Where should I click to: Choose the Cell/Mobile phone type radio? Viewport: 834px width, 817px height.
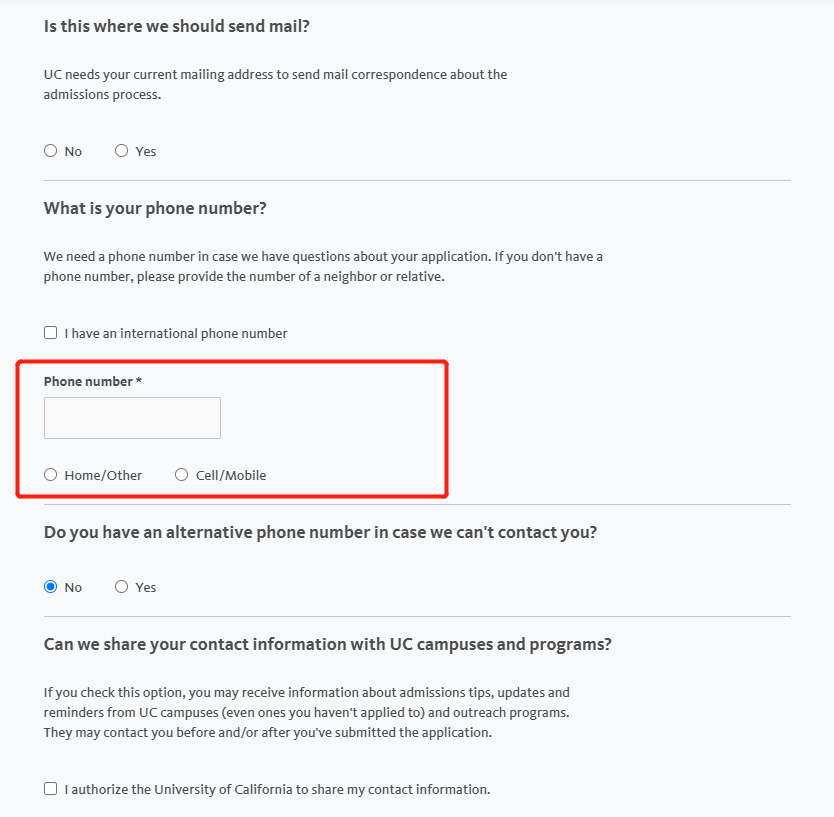181,475
